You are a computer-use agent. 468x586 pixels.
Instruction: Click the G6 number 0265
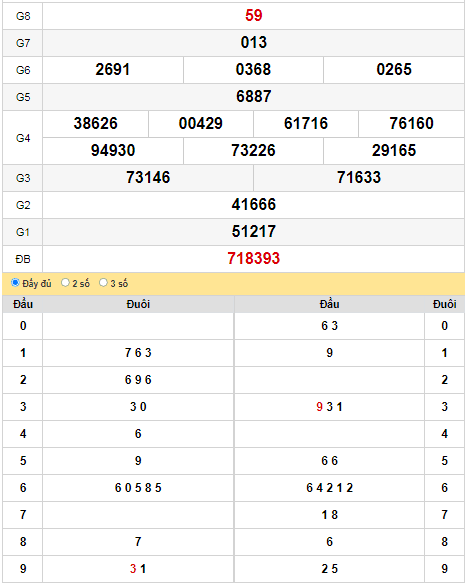(x=394, y=70)
